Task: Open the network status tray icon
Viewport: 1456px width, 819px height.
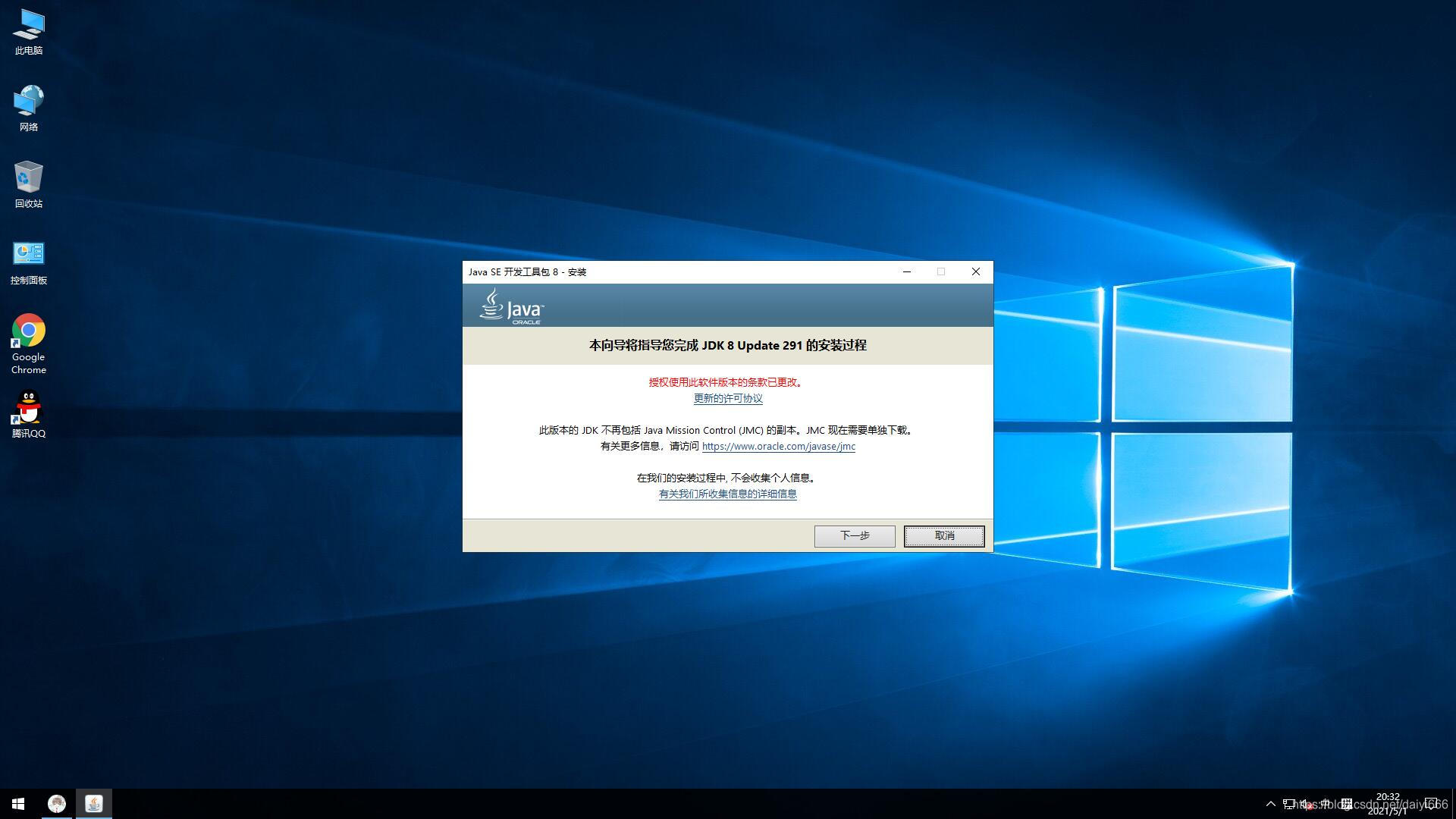Action: coord(1288,804)
